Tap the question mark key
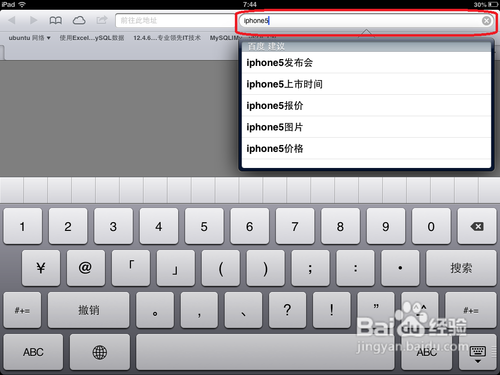The width and height of the screenshot is (500, 375). point(287,310)
